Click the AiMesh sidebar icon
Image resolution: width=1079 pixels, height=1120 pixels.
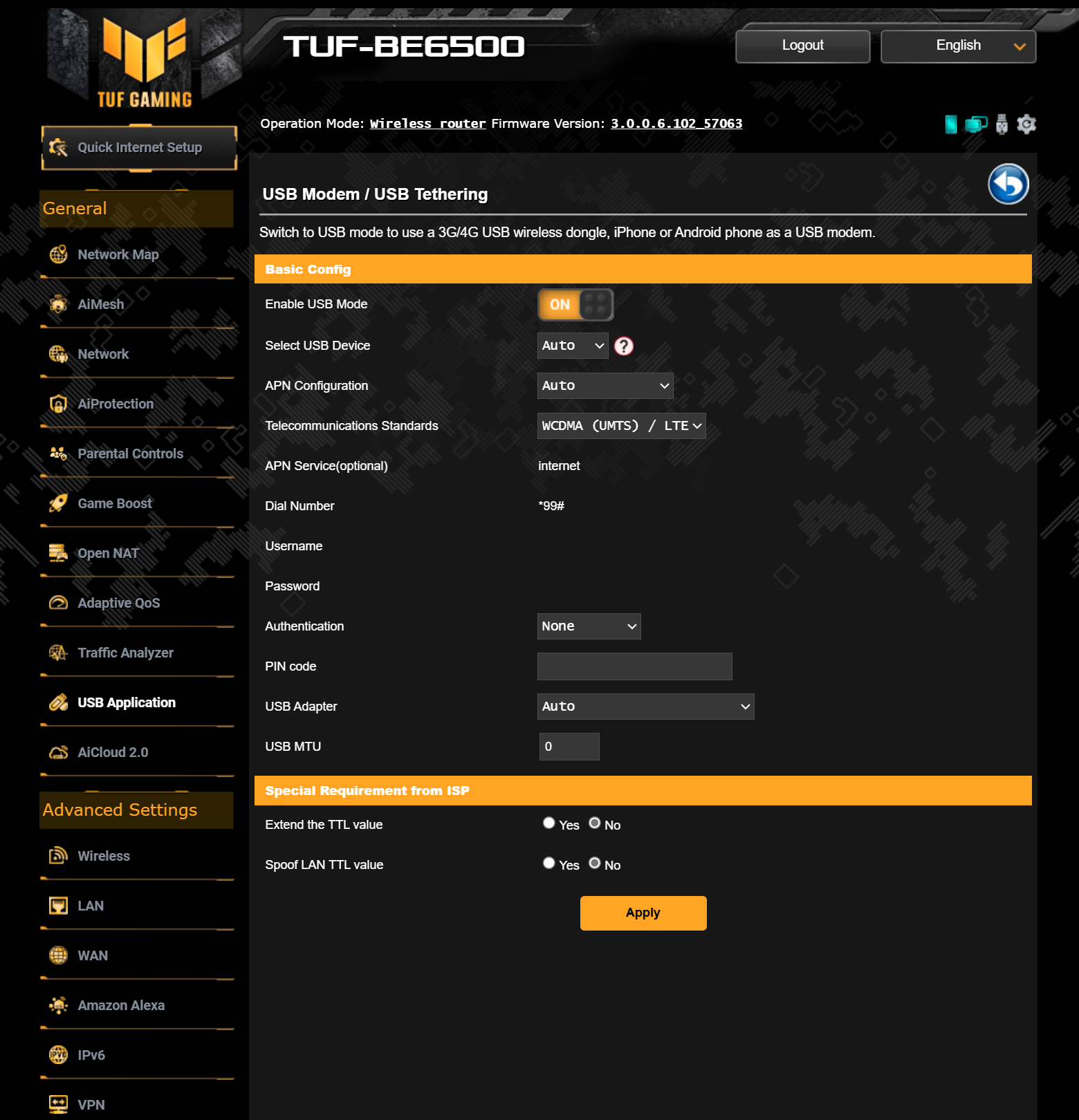coord(59,304)
